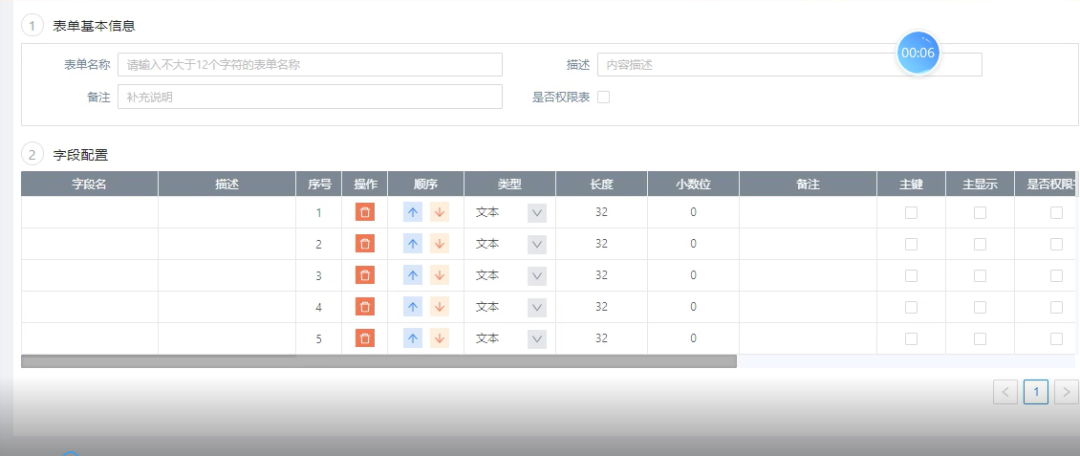
Task: Click the table 备注 cell in row 3
Action: [x=808, y=276]
